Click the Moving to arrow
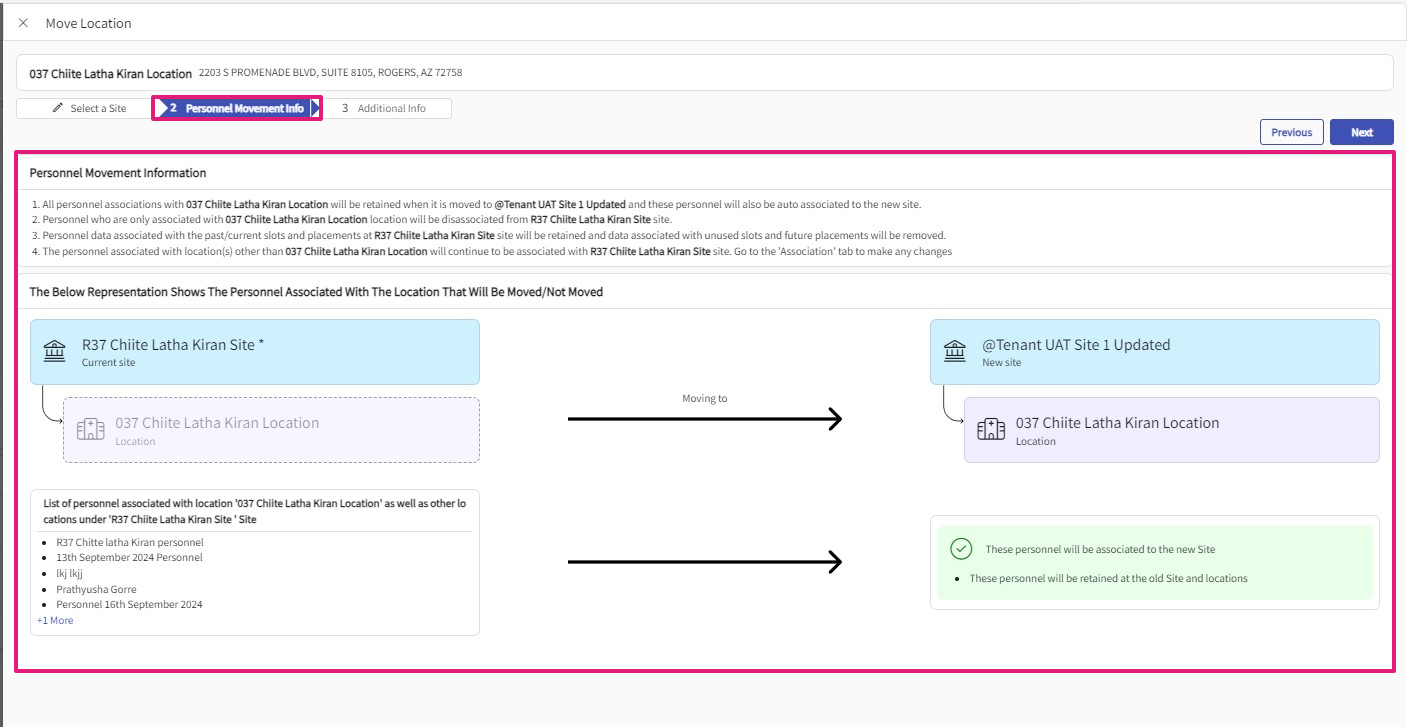 point(705,419)
